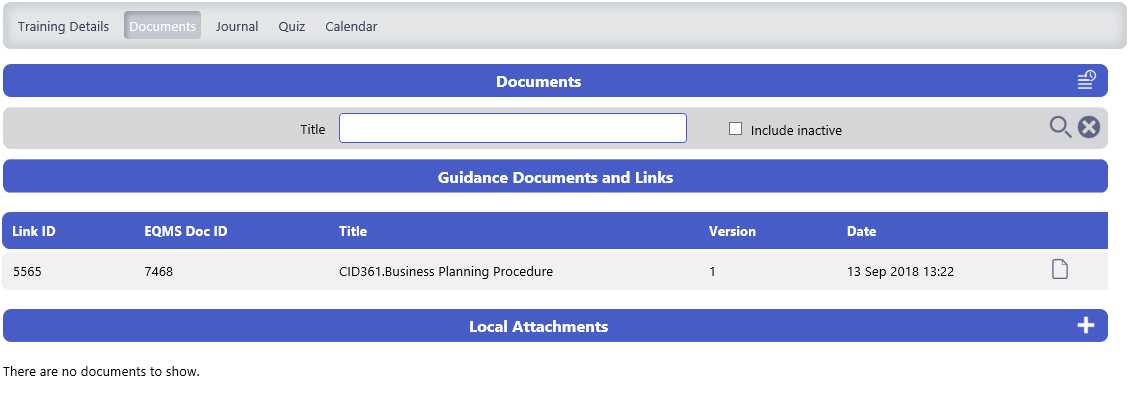Switch to the Training Details tab
Viewport: 1129px width, 396px height.
(x=63, y=27)
